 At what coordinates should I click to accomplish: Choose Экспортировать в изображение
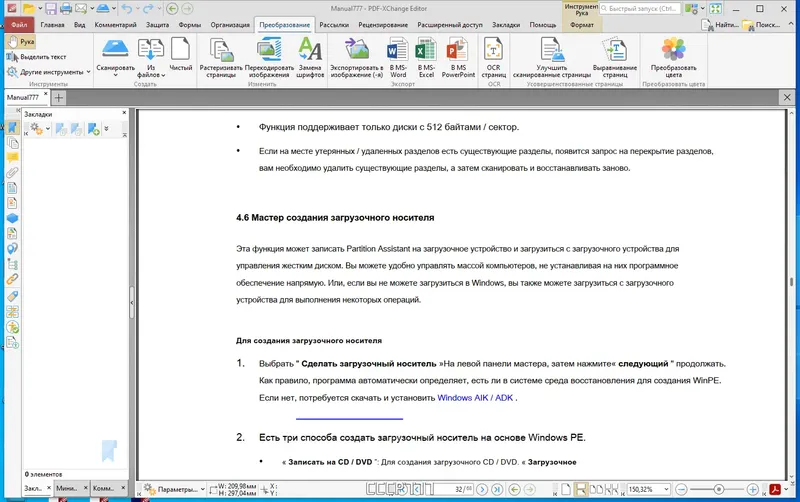[x=356, y=58]
